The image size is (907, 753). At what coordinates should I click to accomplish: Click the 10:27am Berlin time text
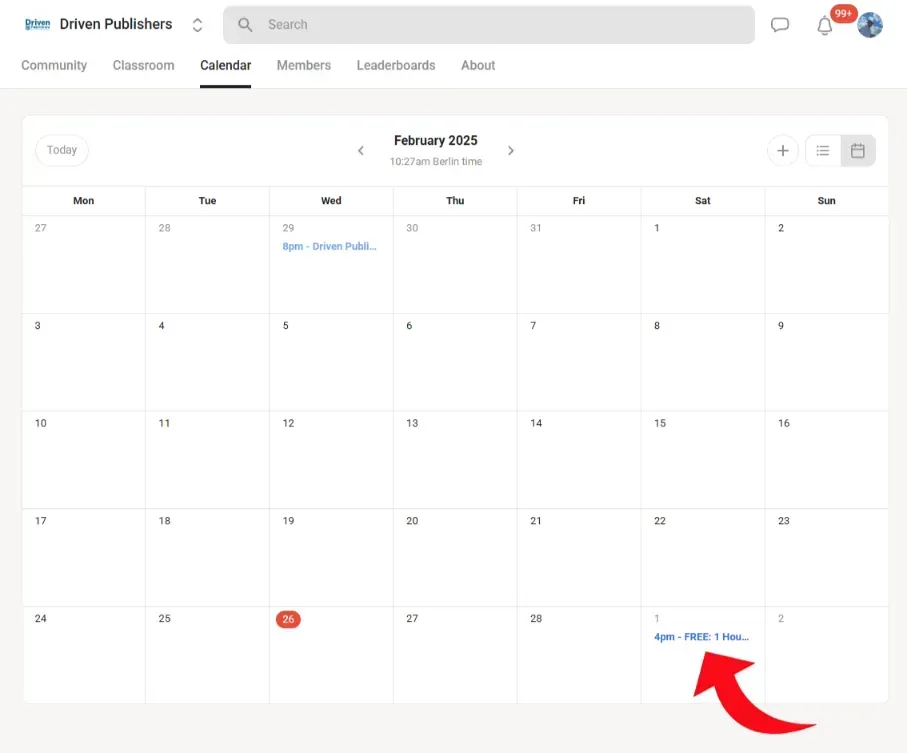coord(436,161)
